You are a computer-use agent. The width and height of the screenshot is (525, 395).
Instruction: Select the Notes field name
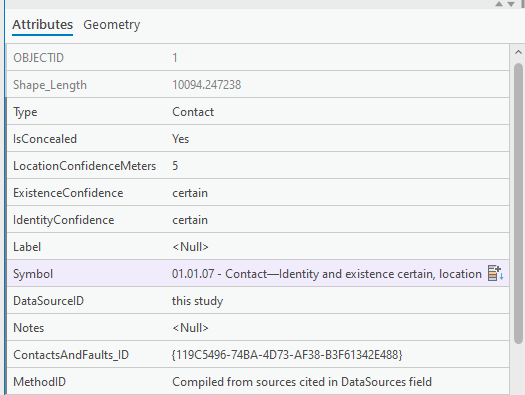tap(28, 328)
